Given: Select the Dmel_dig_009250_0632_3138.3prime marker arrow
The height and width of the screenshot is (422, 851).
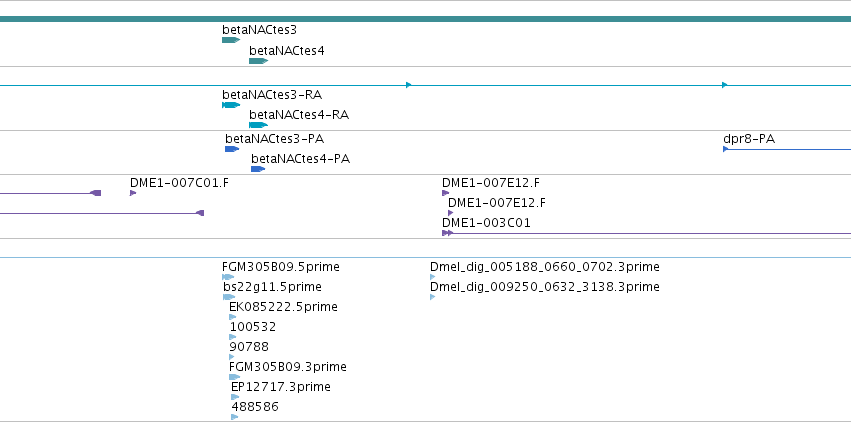Looking at the screenshot, I should coord(433,297).
